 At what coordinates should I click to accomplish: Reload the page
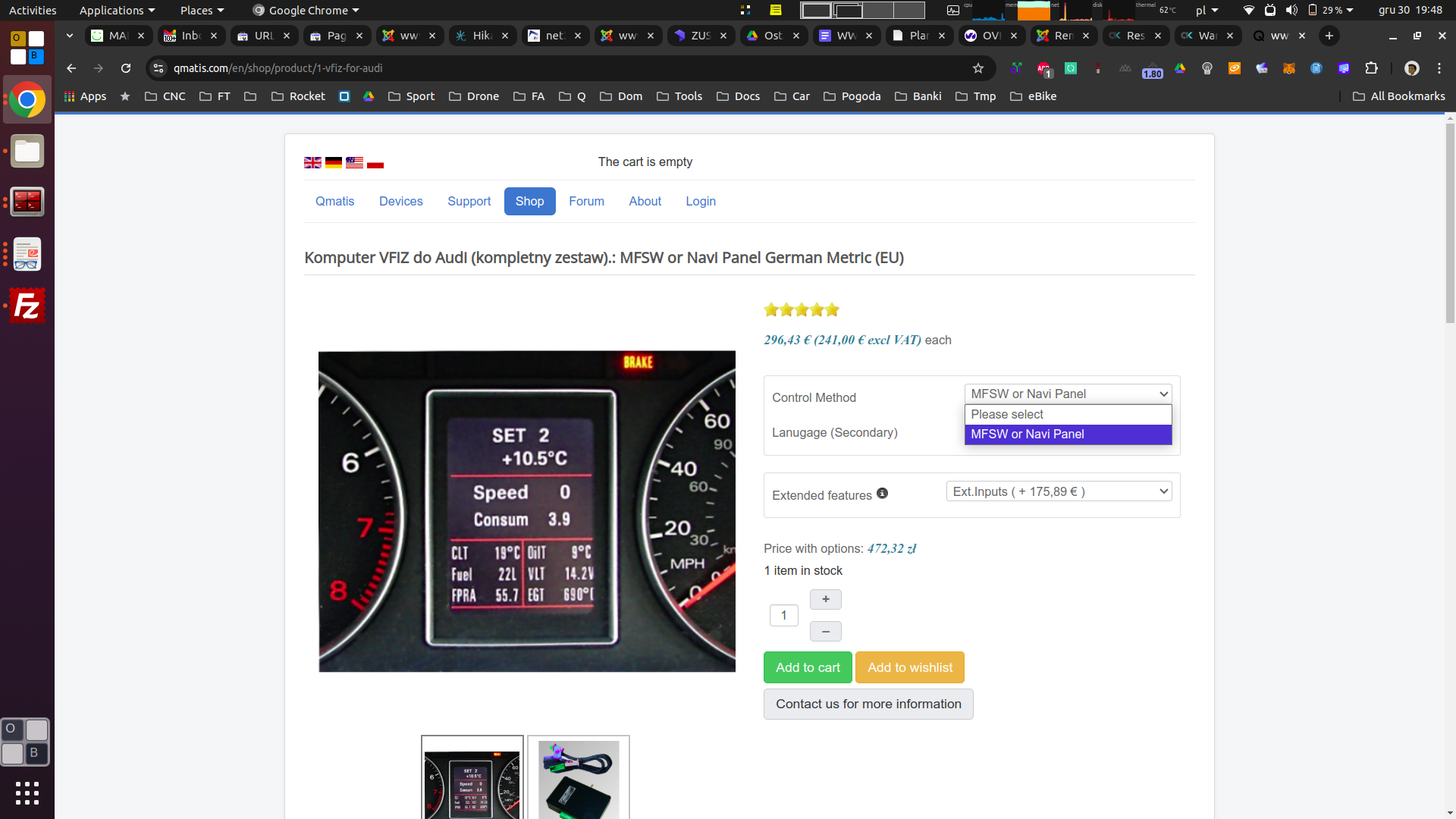(126, 68)
